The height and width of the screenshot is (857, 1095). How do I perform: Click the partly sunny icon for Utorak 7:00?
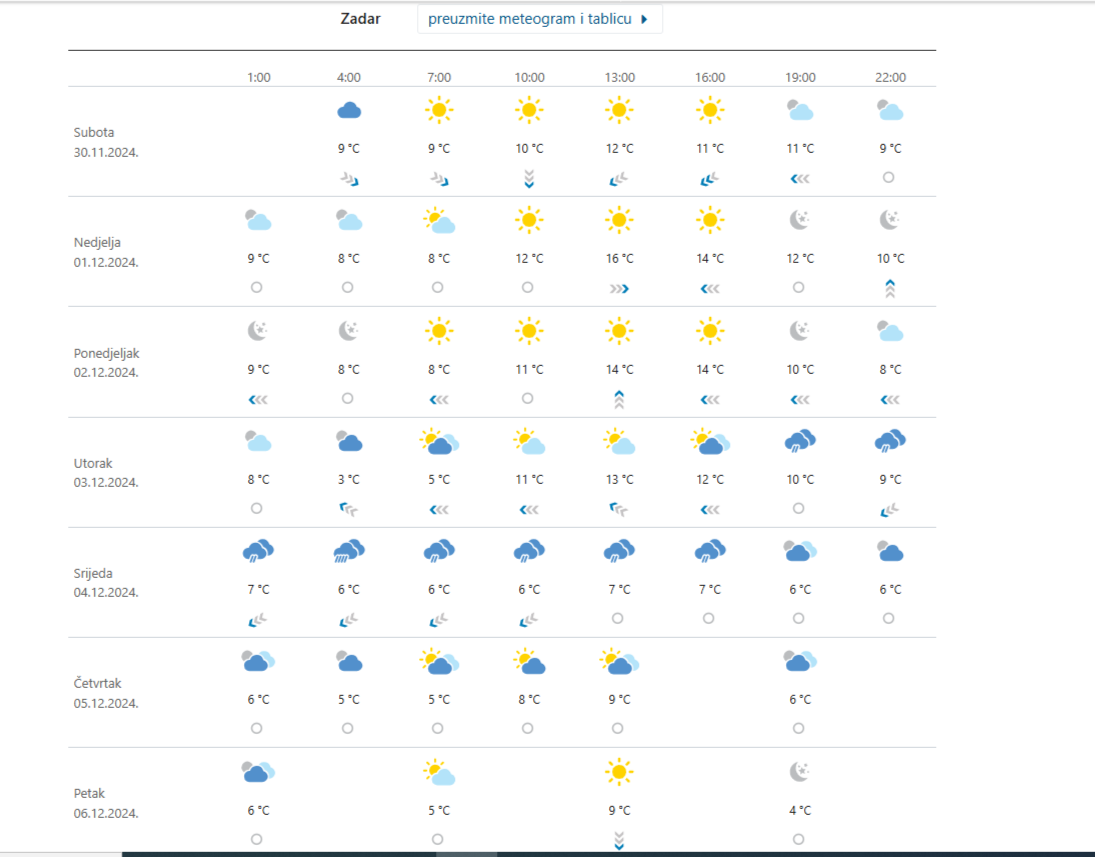point(439,440)
